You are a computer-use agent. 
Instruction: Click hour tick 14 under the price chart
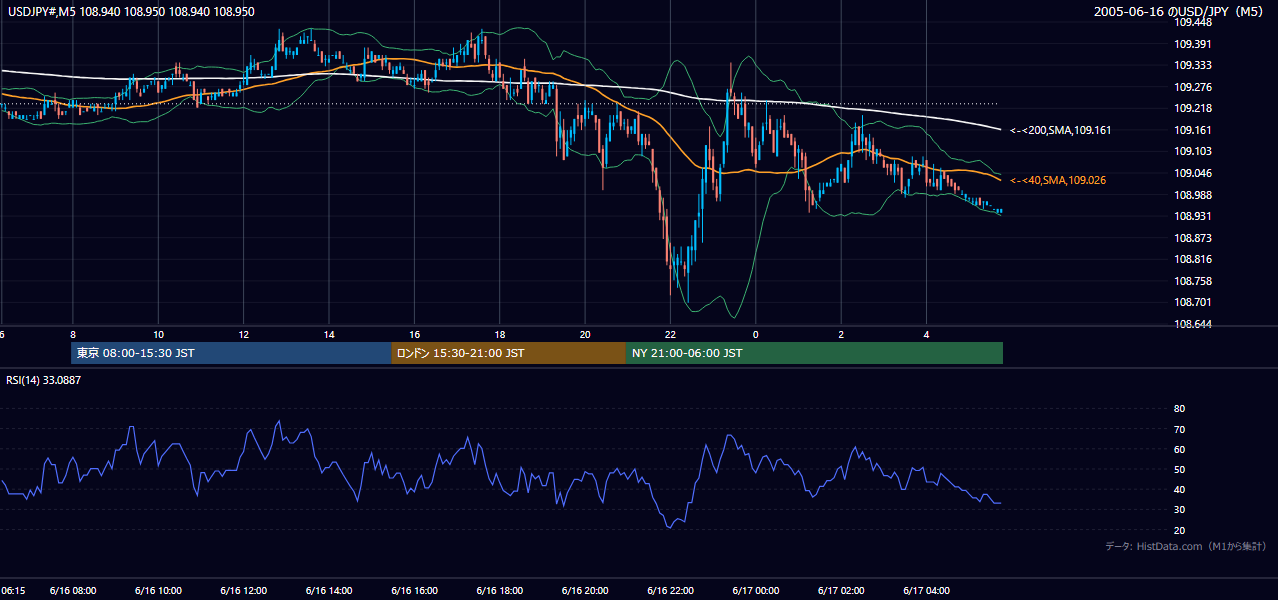coord(329,335)
